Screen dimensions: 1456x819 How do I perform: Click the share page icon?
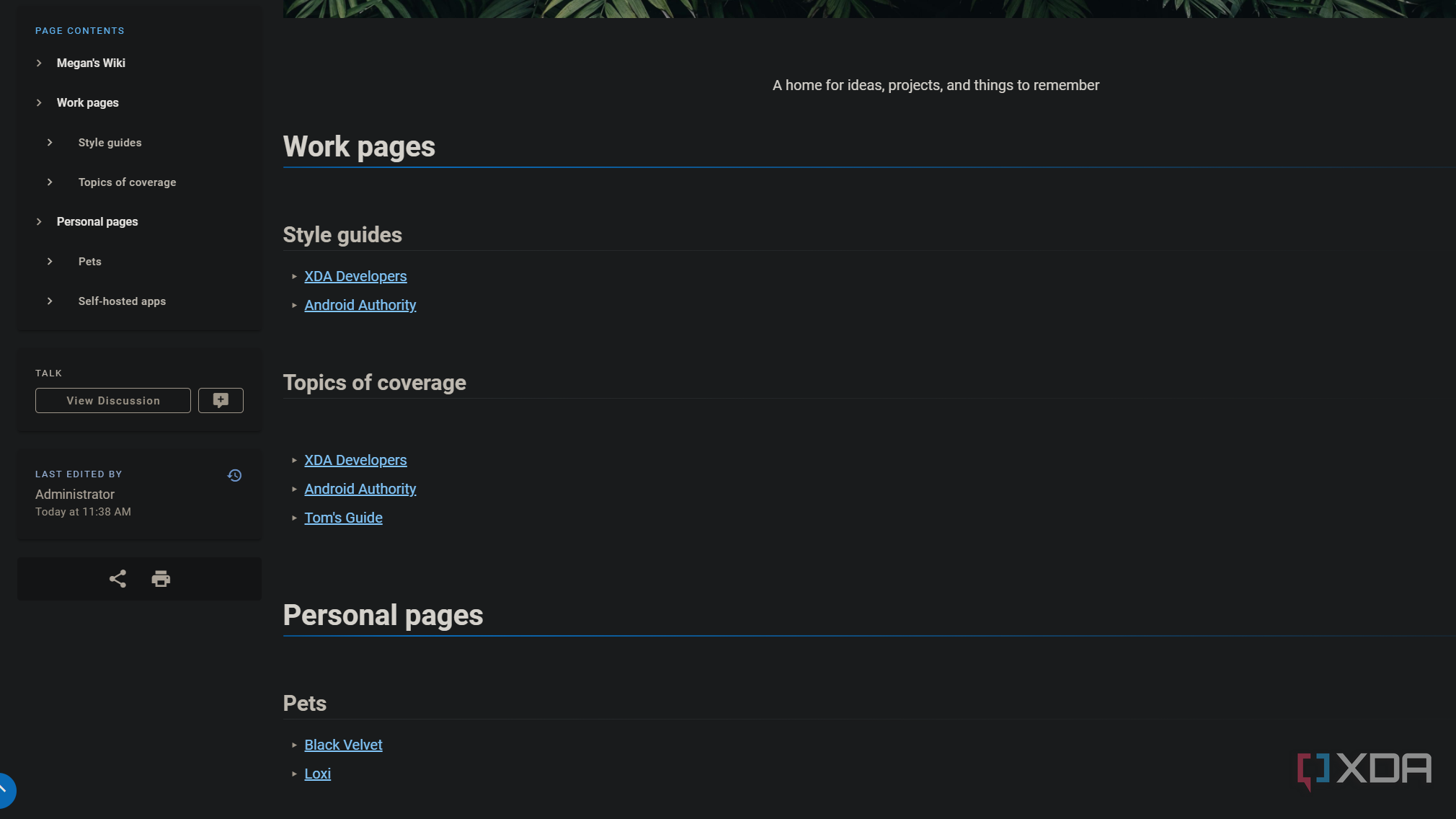(117, 579)
